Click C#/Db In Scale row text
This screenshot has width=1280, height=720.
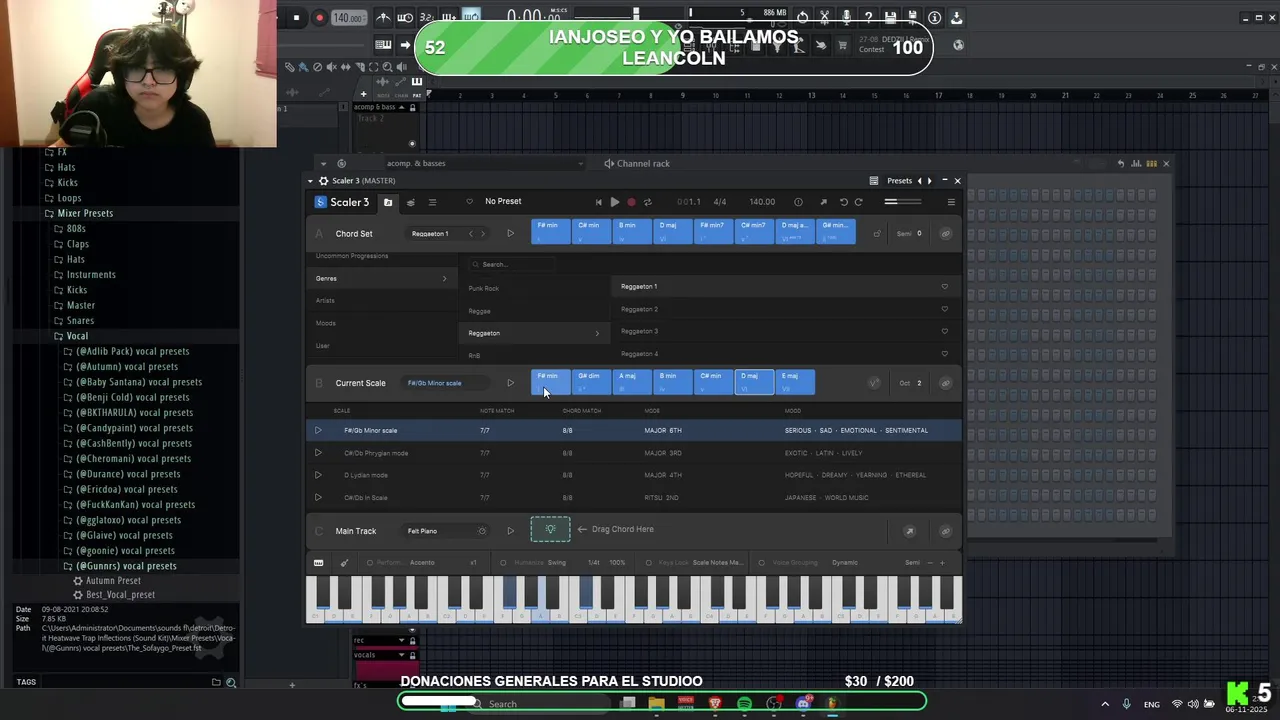(366, 498)
